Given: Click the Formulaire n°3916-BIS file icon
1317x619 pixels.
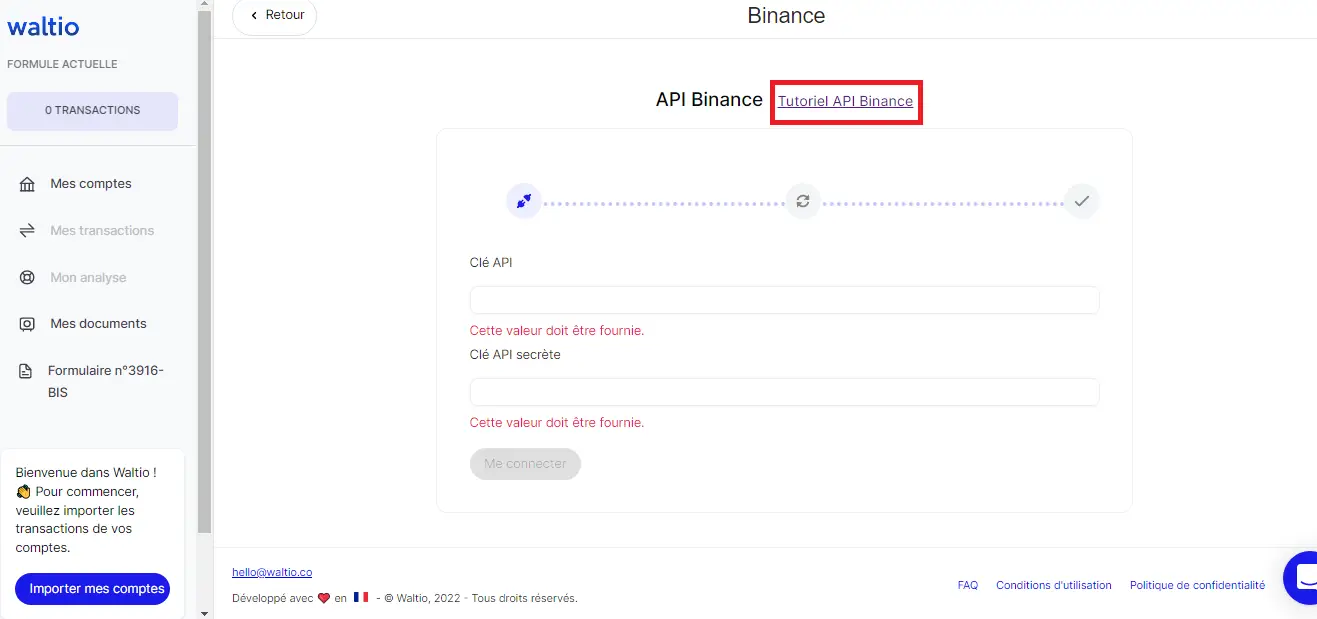Looking at the screenshot, I should [x=27, y=371].
